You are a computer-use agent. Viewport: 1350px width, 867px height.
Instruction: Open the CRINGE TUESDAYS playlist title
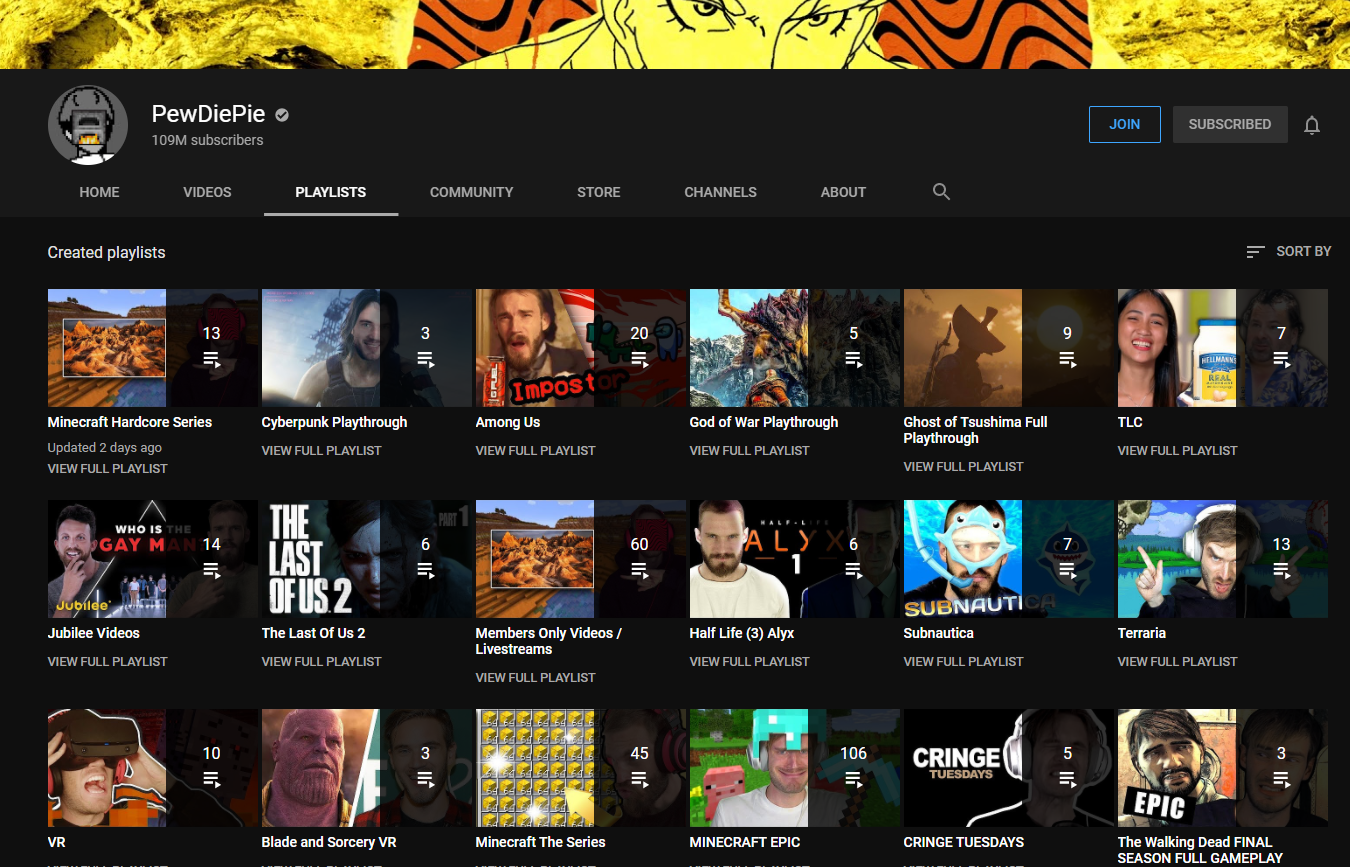[964, 842]
